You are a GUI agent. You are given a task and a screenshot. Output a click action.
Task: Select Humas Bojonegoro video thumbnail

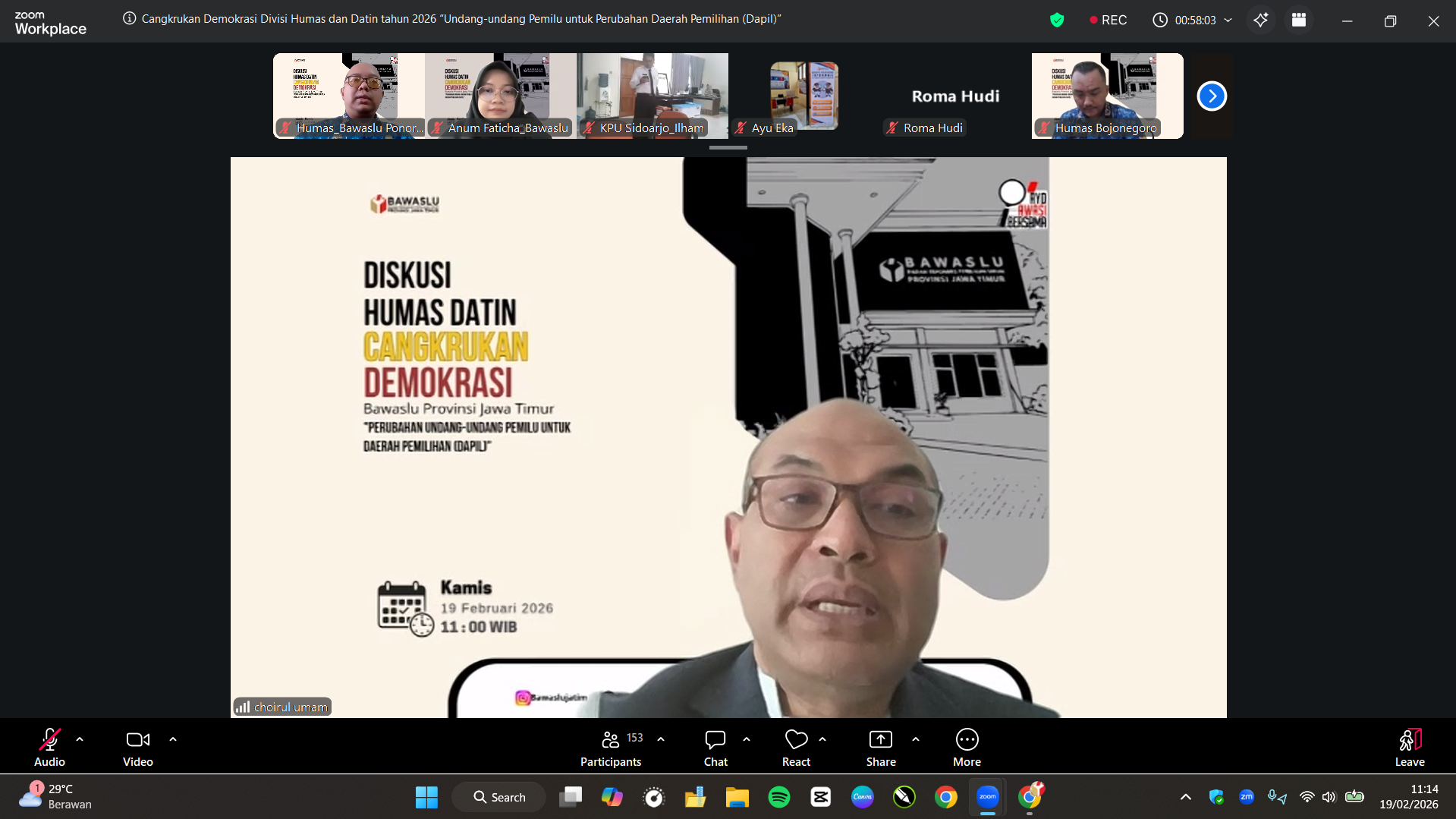[x=1108, y=96]
